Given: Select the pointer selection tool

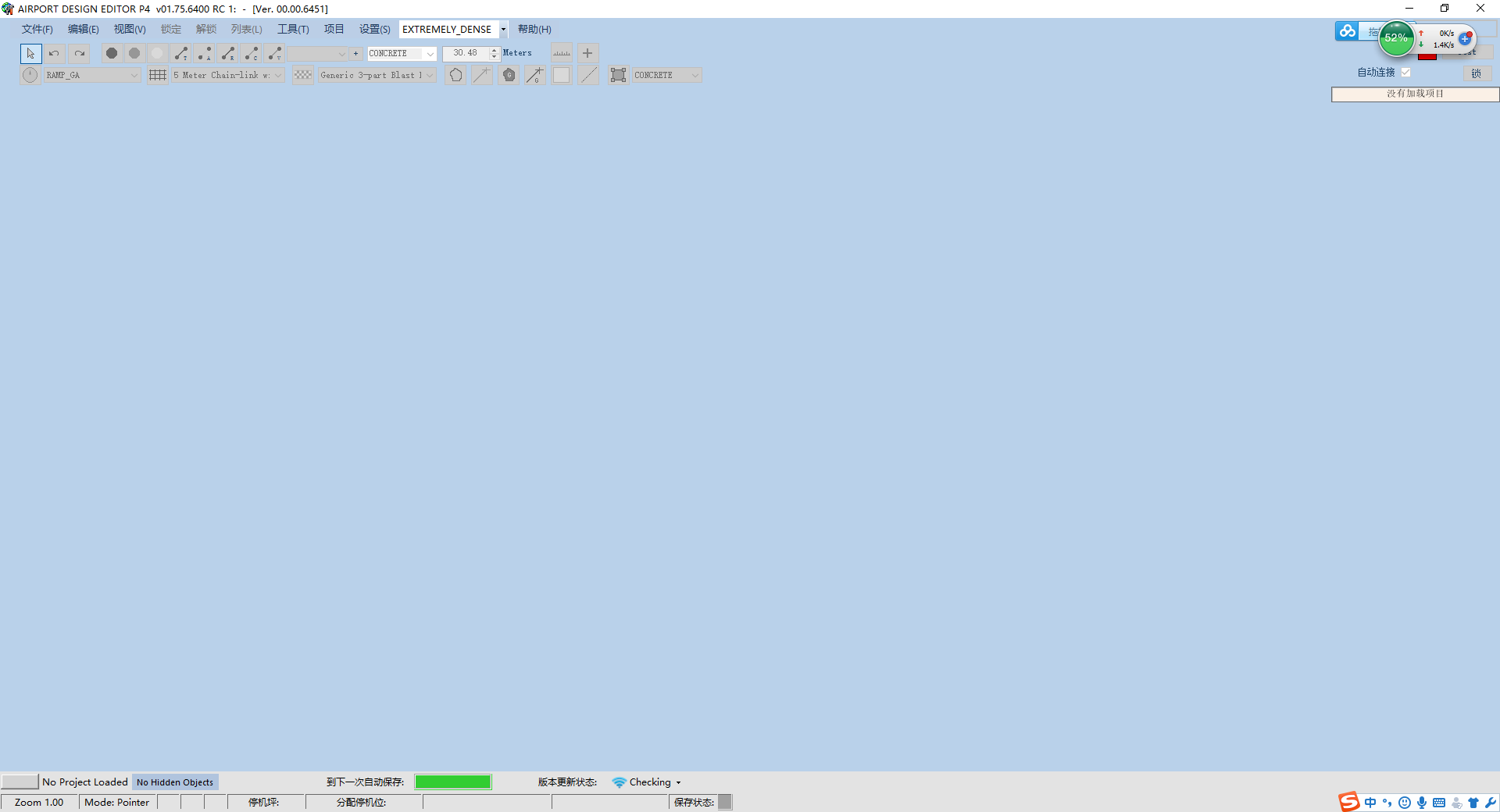Looking at the screenshot, I should click(30, 53).
